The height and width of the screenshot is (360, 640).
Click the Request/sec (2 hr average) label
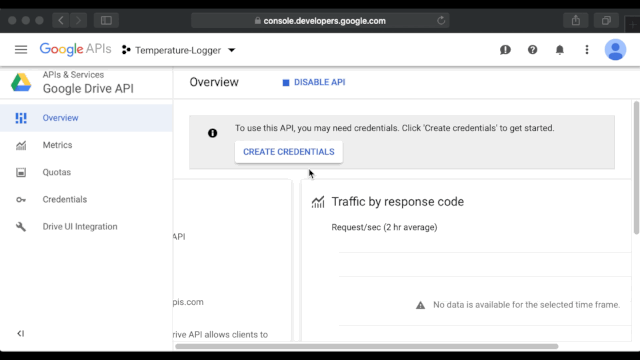(x=384, y=227)
